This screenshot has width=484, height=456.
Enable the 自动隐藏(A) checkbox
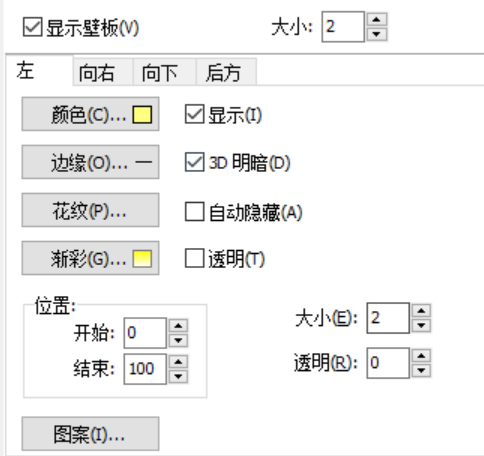click(194, 212)
